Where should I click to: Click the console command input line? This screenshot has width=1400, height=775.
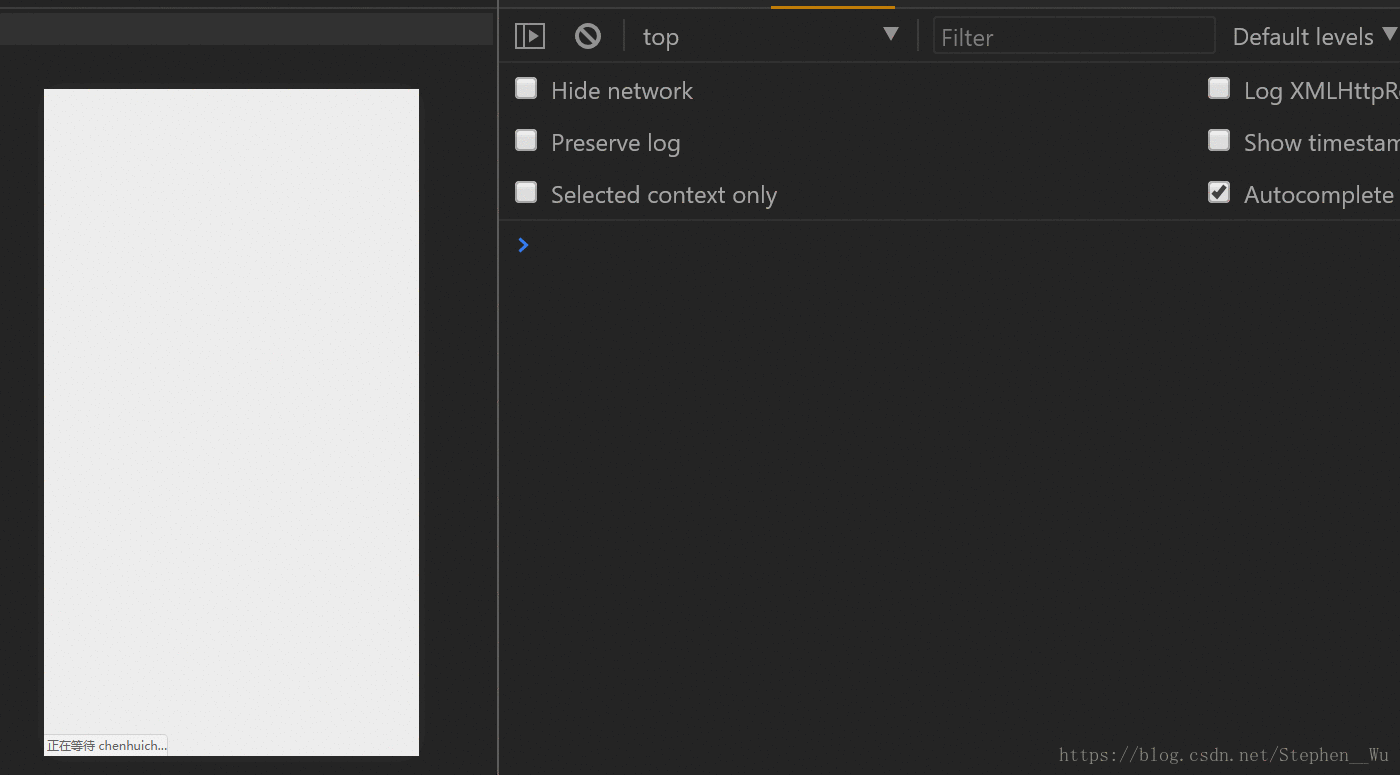[x=960, y=245]
